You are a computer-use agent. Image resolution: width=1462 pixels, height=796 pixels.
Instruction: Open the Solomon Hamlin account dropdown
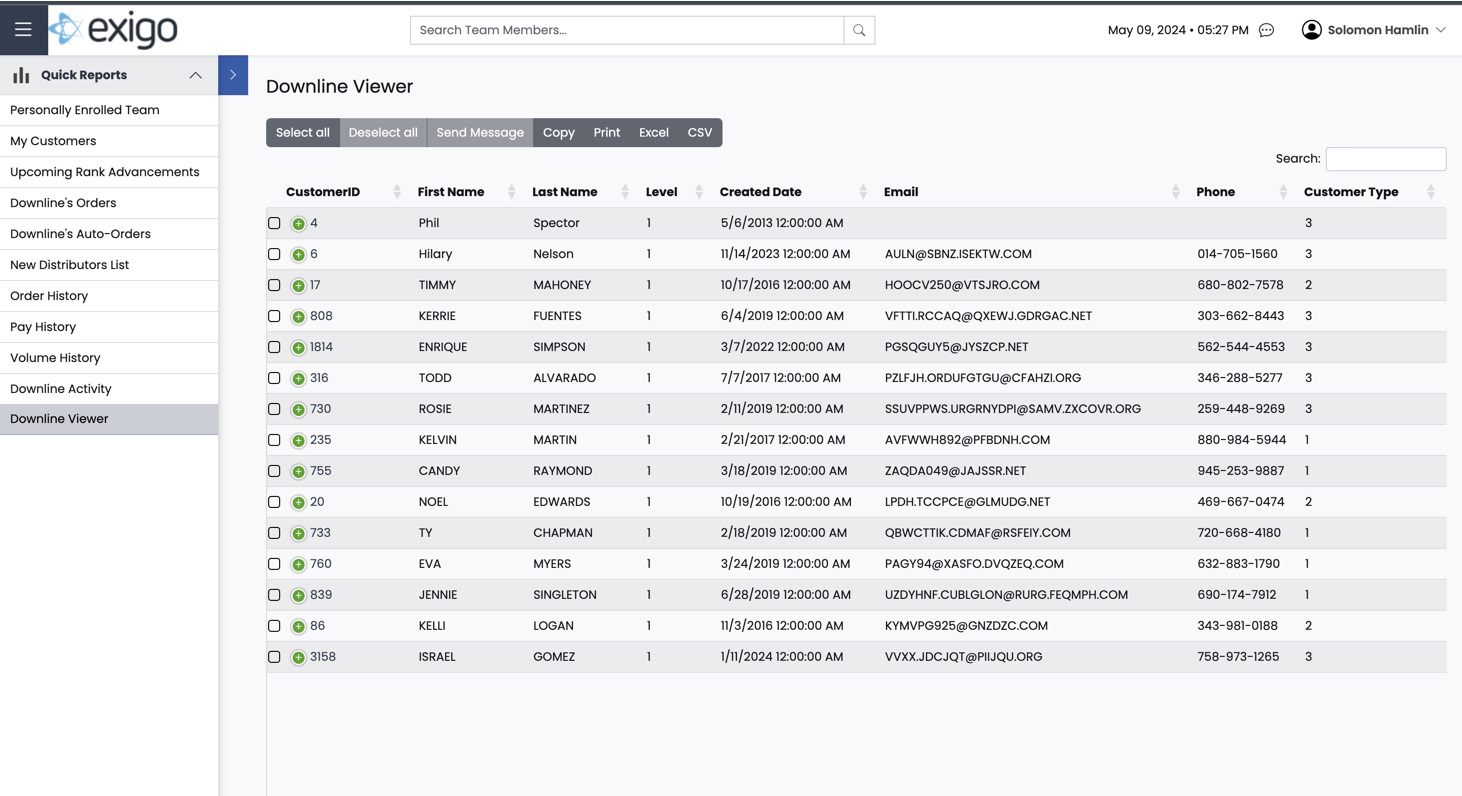pos(1442,29)
